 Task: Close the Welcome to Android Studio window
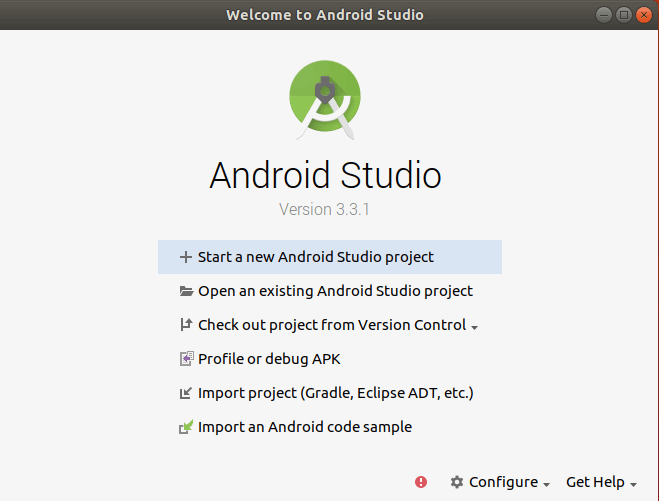coord(644,15)
